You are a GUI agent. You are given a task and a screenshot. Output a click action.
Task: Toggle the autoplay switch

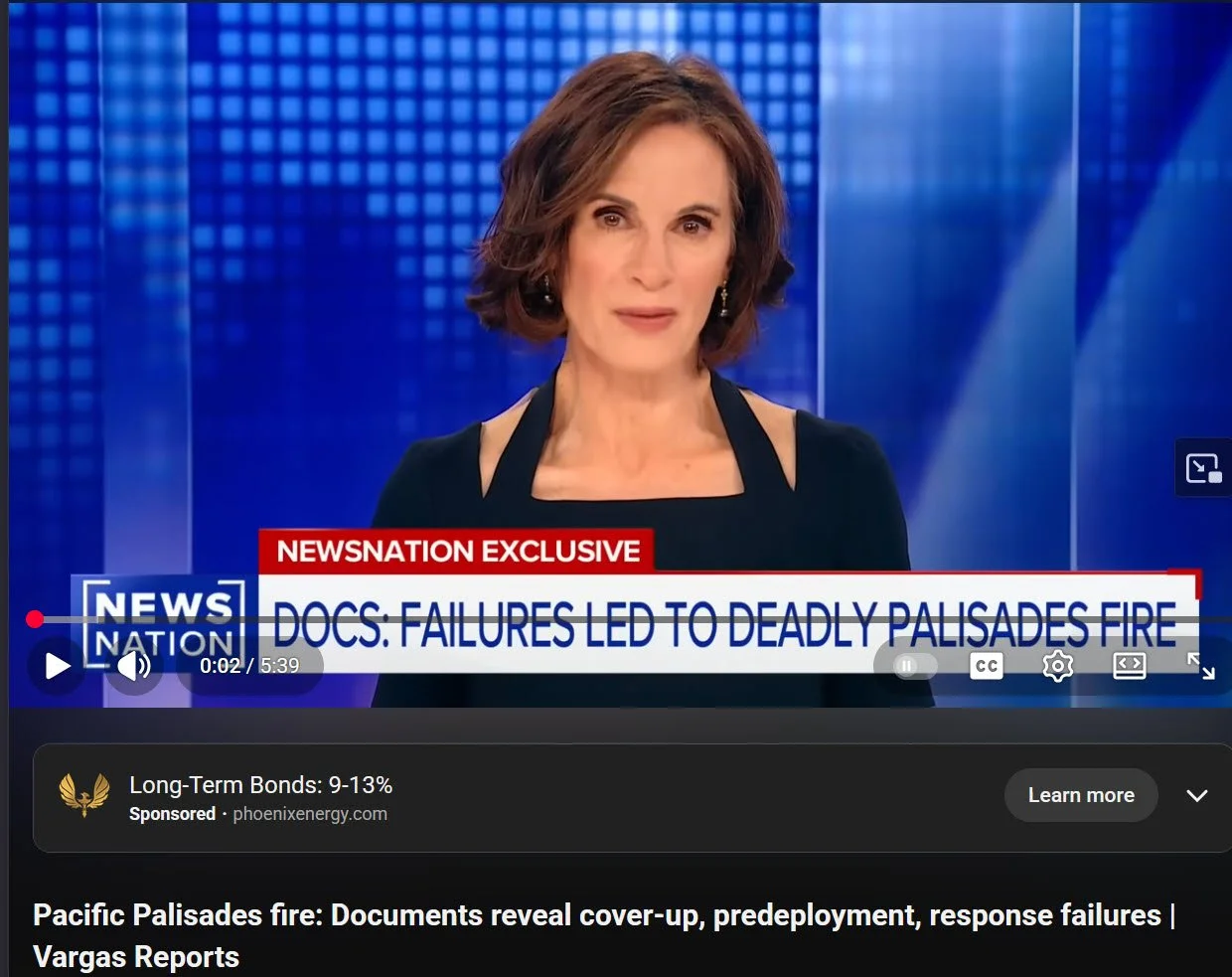pyautogui.click(x=914, y=666)
